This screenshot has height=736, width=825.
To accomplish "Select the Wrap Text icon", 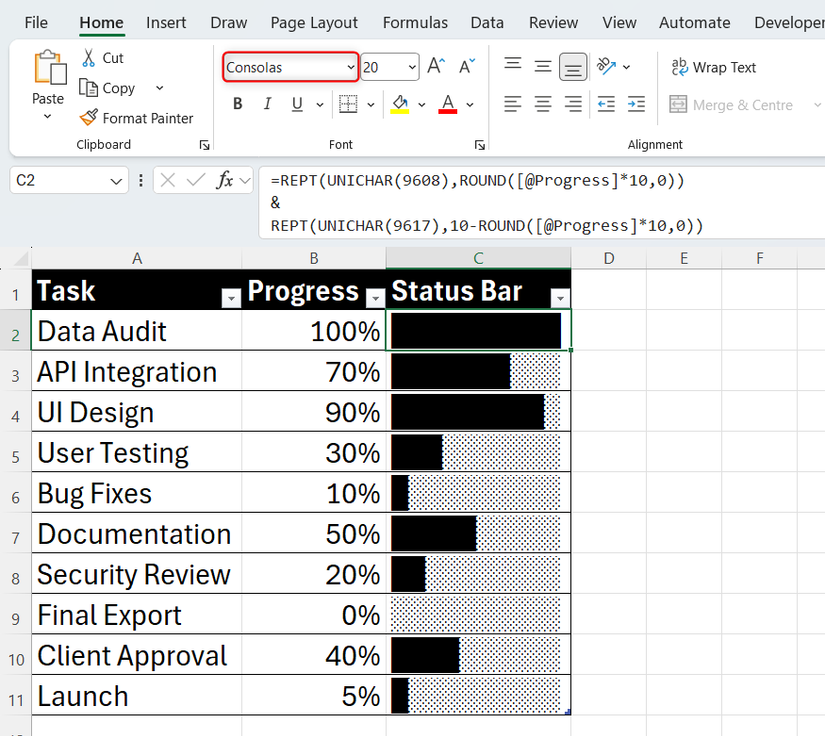I will pyautogui.click(x=681, y=67).
